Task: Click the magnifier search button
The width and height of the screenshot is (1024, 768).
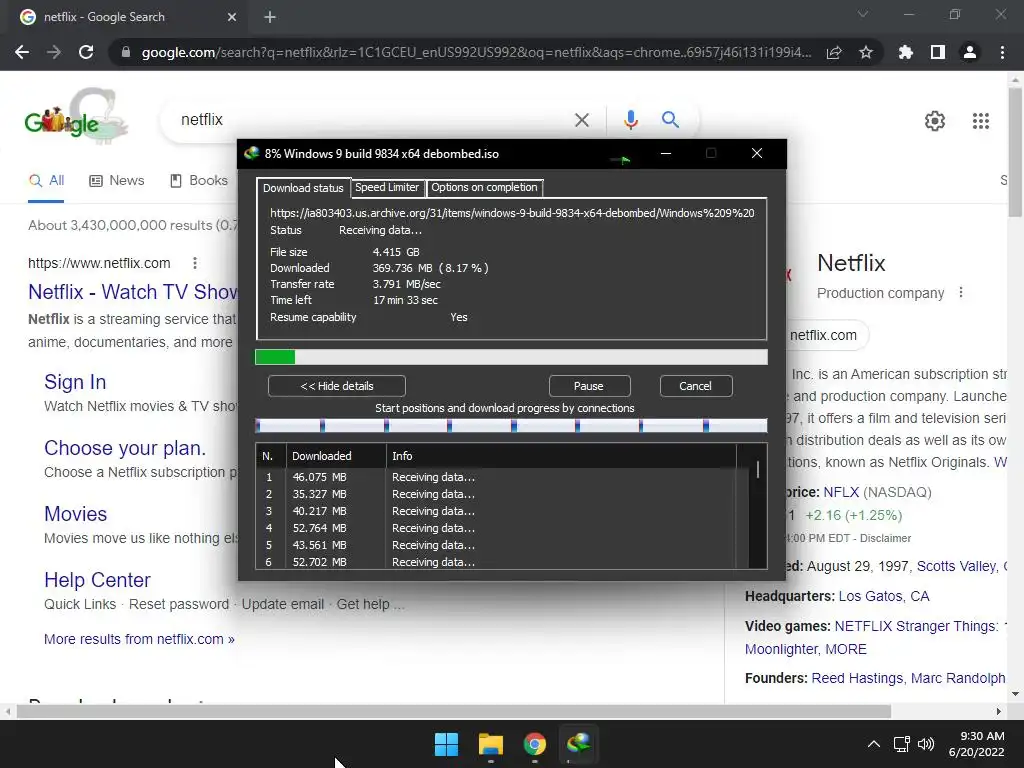Action: (x=670, y=120)
